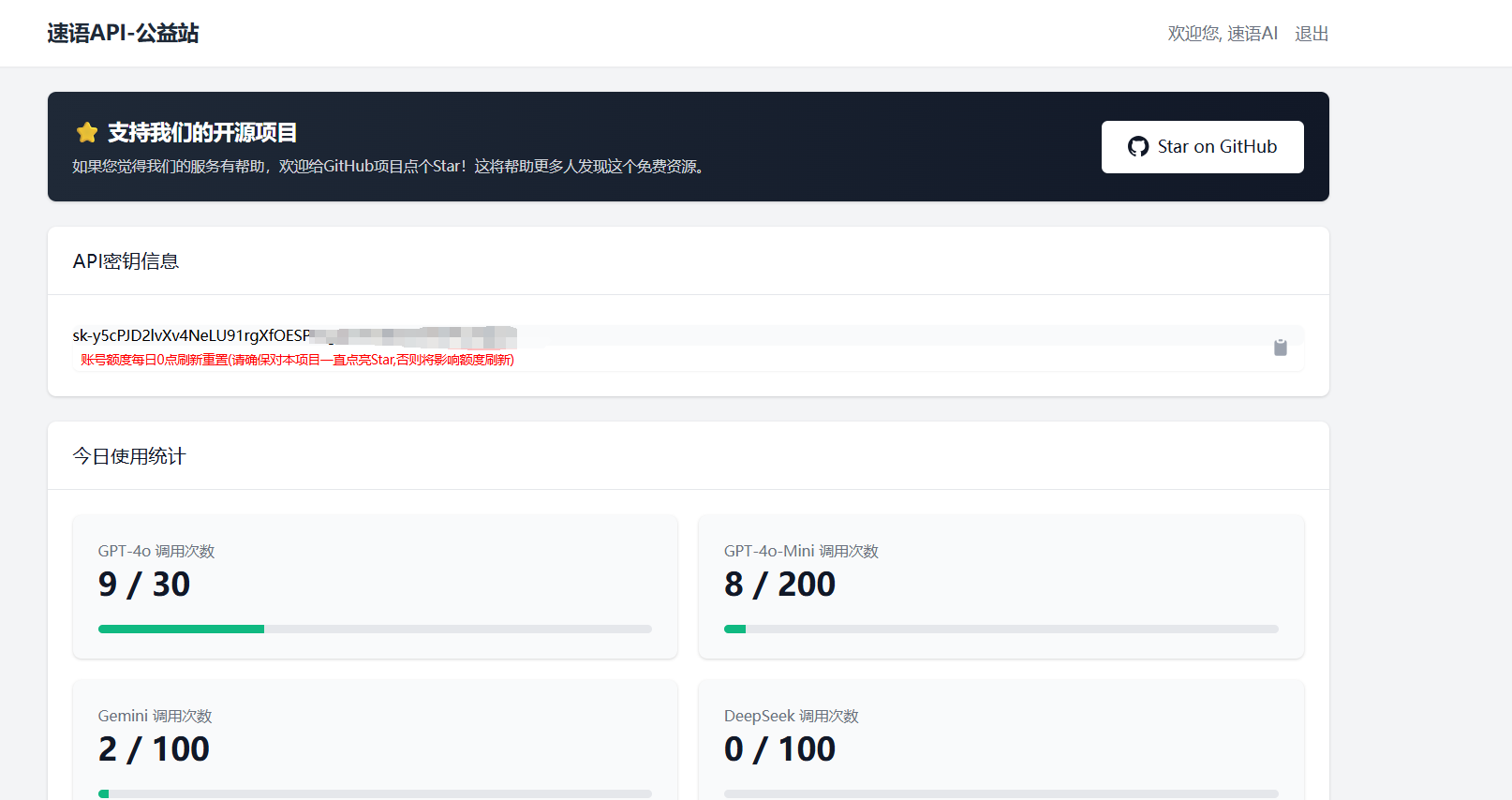Open Star on GitHub button
The height and width of the screenshot is (800, 1512).
1202,147
